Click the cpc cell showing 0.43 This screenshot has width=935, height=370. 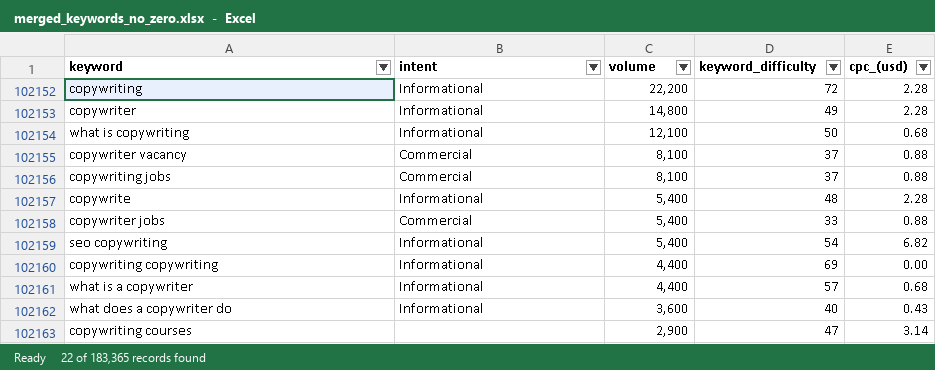(x=890, y=310)
